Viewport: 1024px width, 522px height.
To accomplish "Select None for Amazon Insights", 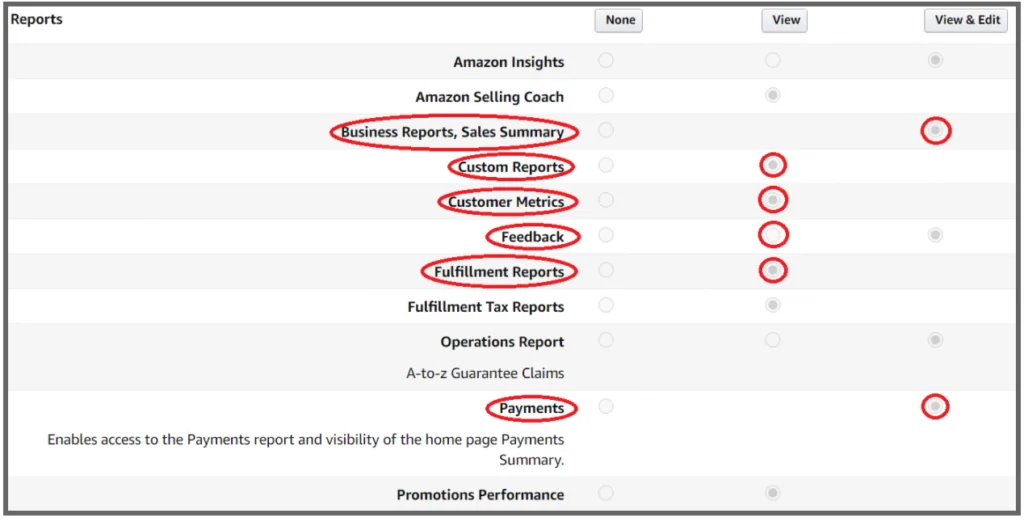I will [x=606, y=60].
